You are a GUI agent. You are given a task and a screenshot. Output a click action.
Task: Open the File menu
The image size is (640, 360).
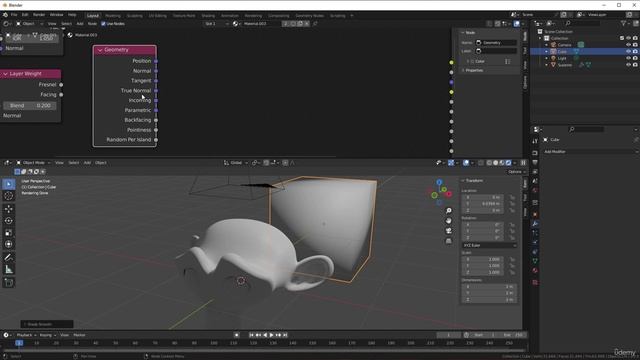[14, 15]
